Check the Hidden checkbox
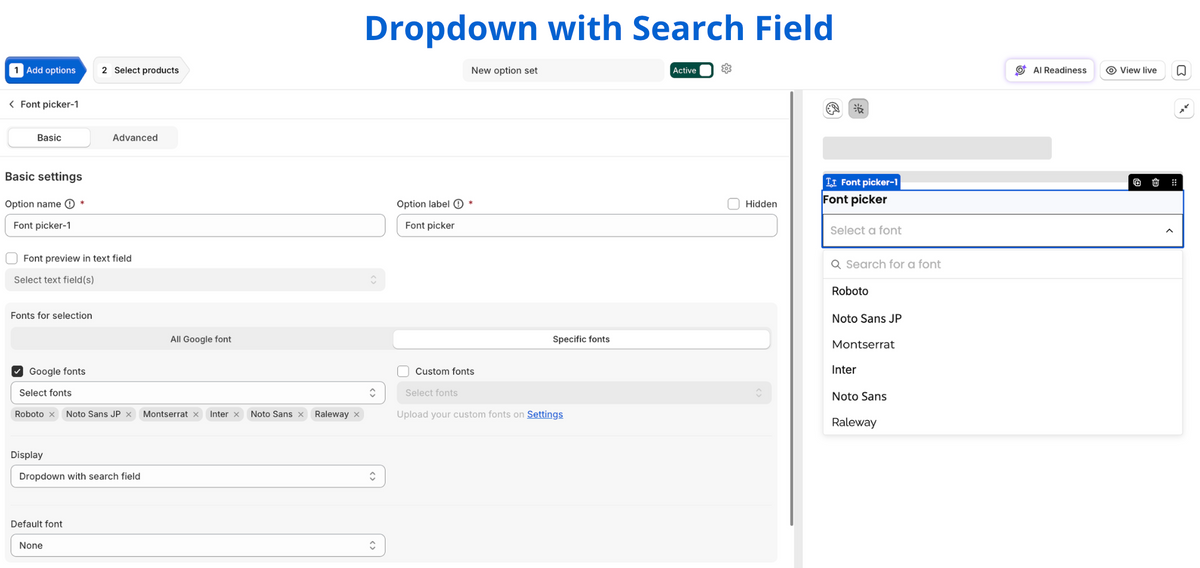The image size is (1200, 568). [x=734, y=204]
